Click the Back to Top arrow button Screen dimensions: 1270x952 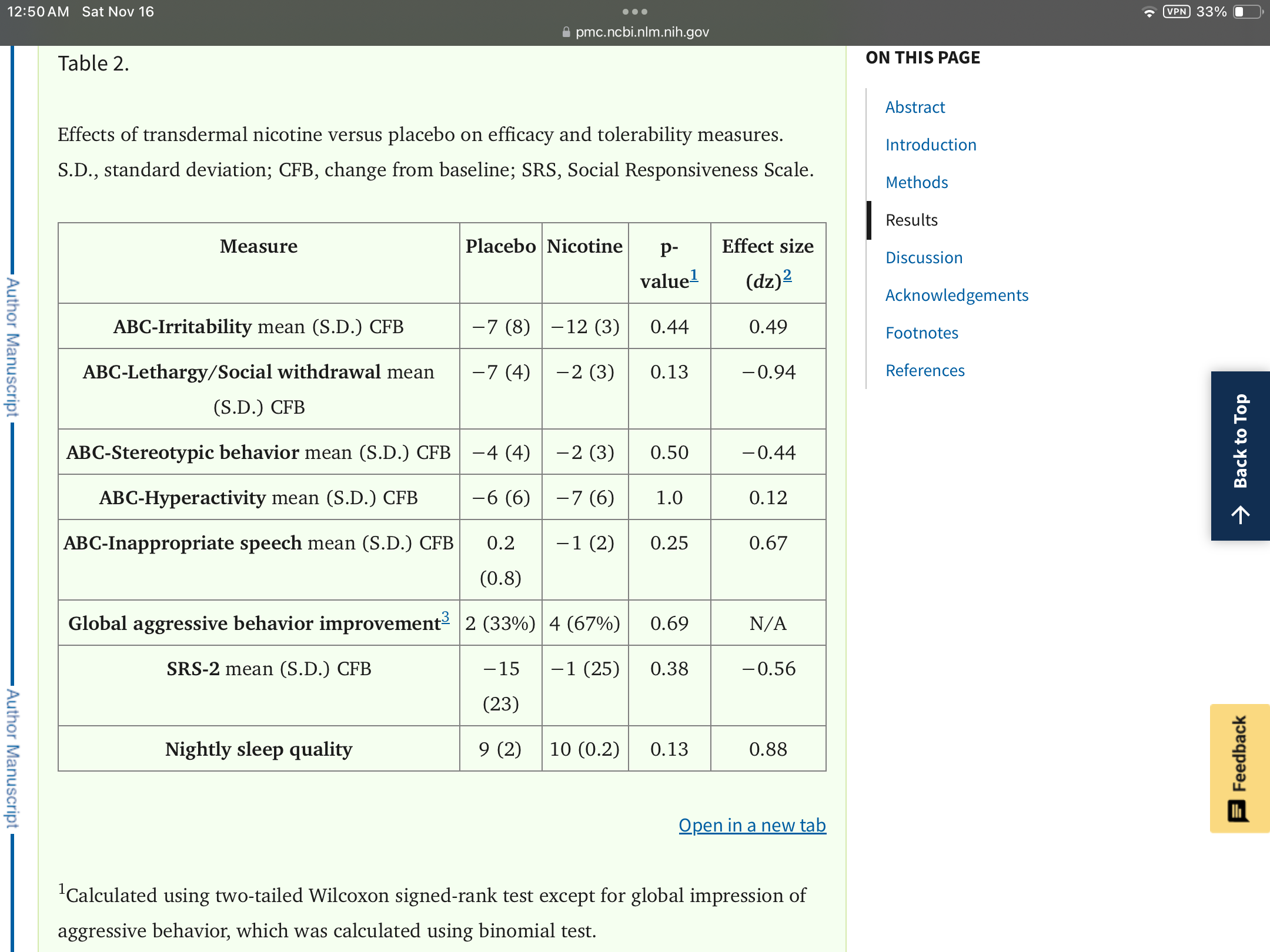tap(1241, 456)
